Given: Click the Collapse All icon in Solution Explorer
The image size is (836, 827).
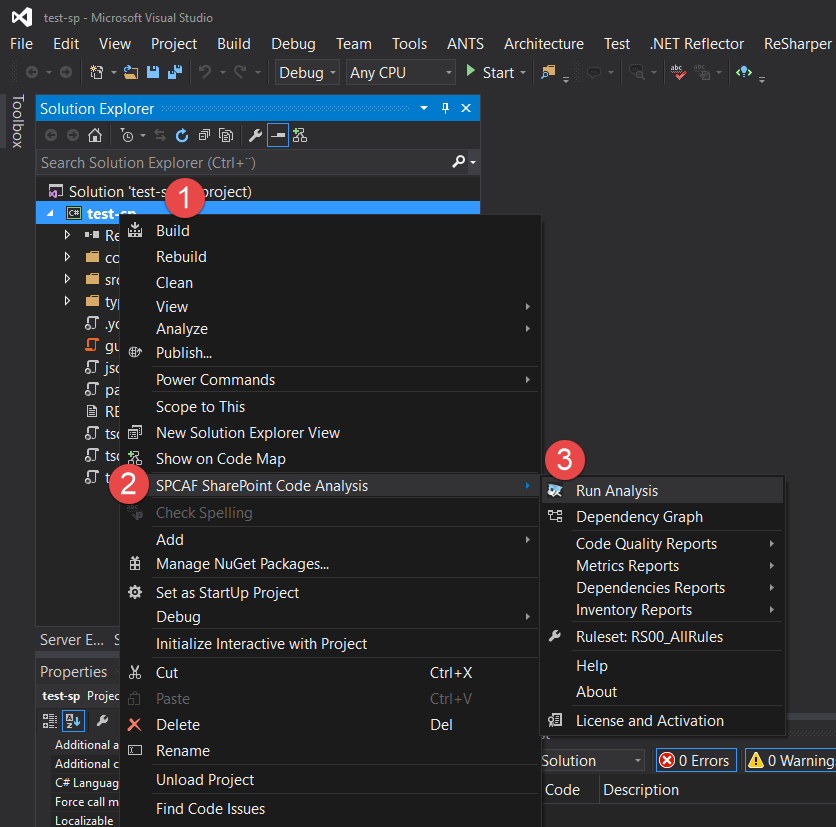Looking at the screenshot, I should pyautogui.click(x=204, y=135).
